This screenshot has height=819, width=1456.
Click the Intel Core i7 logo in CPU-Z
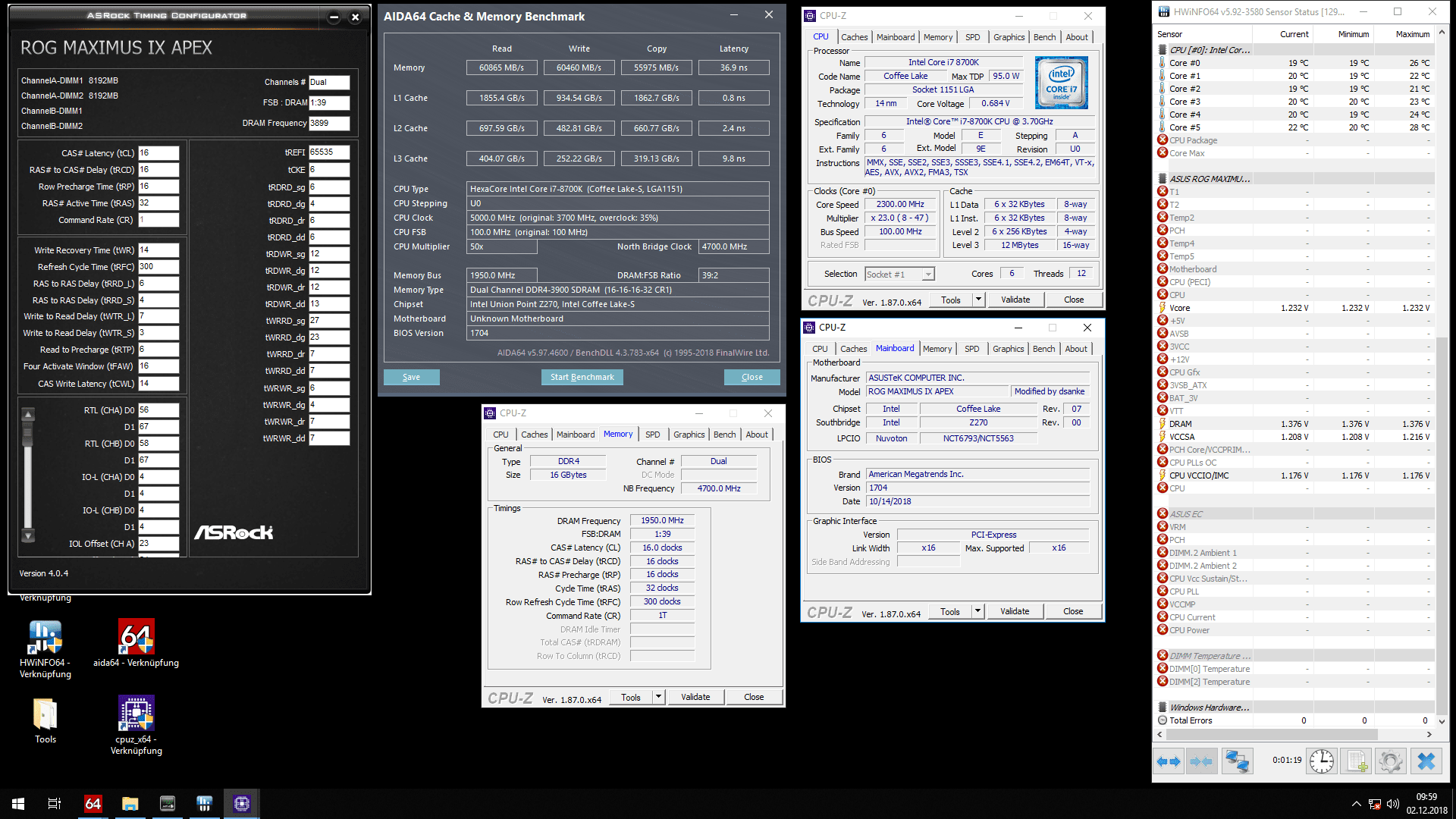click(1061, 83)
